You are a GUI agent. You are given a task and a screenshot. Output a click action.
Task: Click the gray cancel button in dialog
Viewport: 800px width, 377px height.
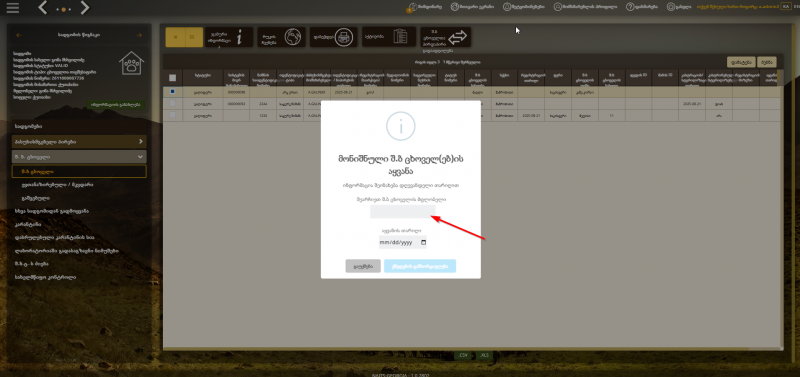pyautogui.click(x=363, y=266)
